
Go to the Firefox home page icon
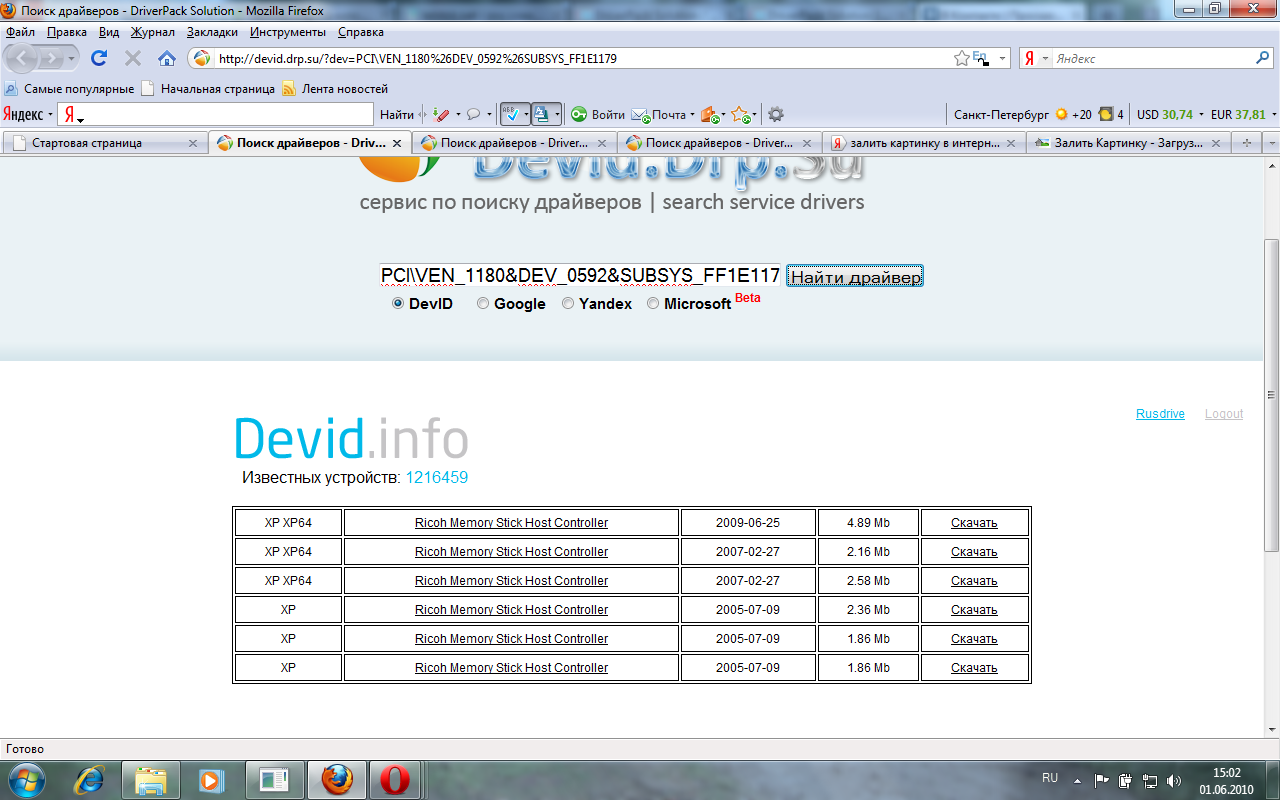167,58
